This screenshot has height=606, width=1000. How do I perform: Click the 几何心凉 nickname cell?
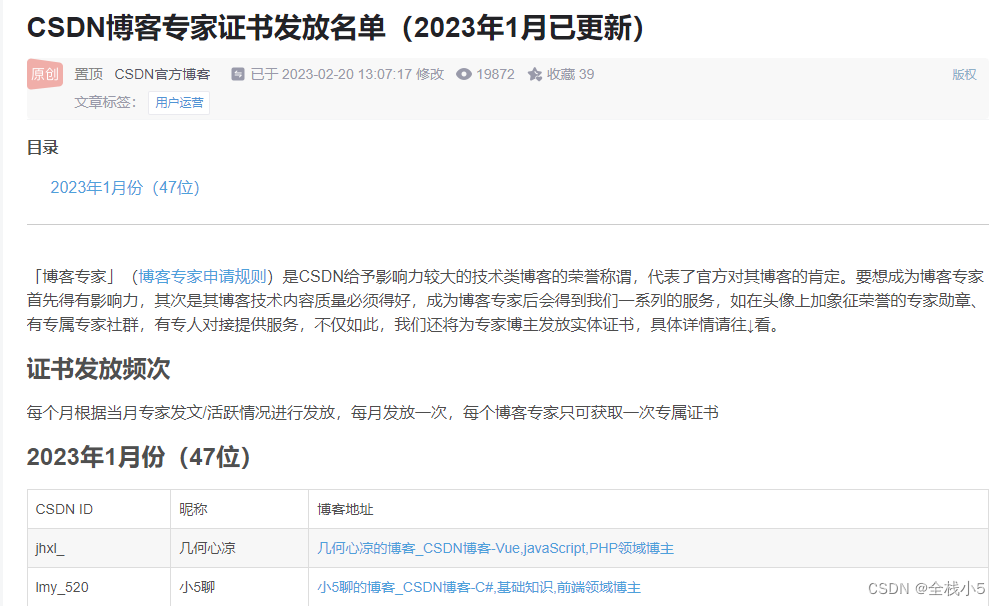click(239, 548)
